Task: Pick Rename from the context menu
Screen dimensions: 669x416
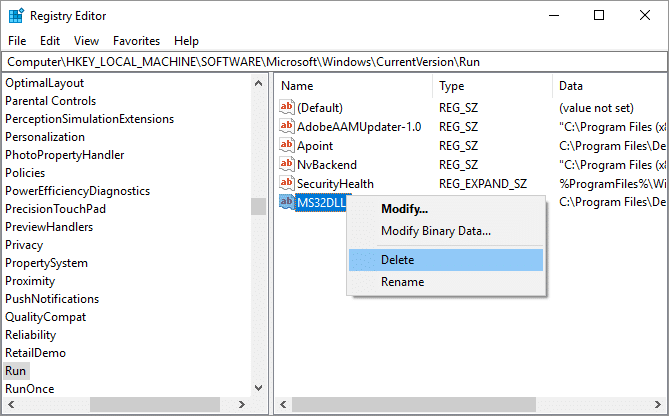Action: tap(402, 282)
